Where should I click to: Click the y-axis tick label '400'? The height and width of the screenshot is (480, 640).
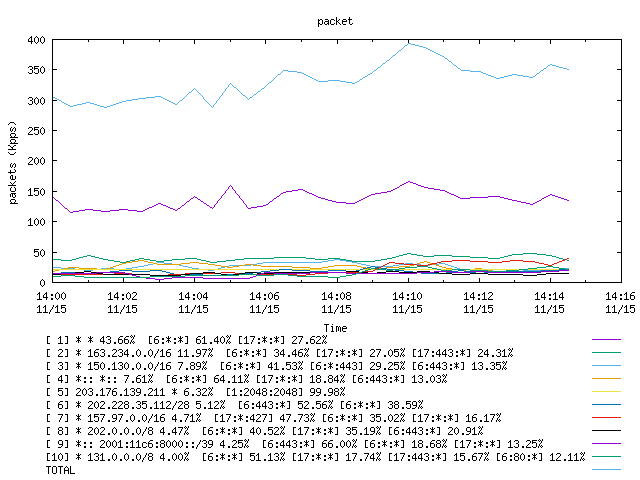click(36, 40)
